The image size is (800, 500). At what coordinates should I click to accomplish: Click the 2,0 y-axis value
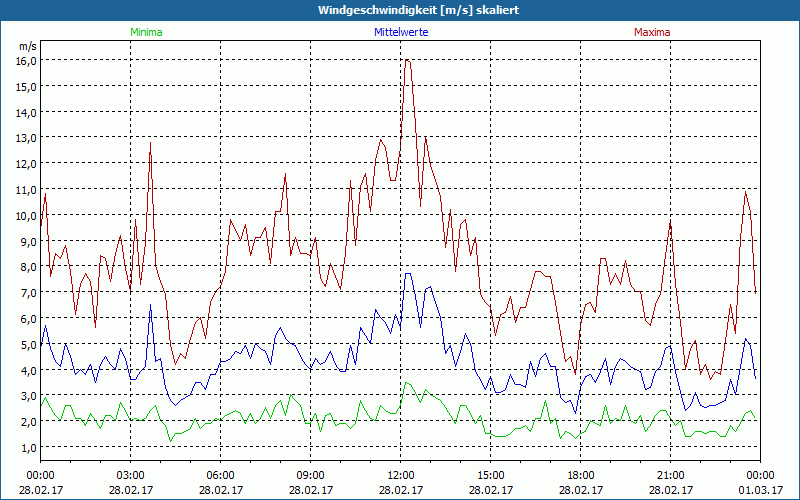29,421
